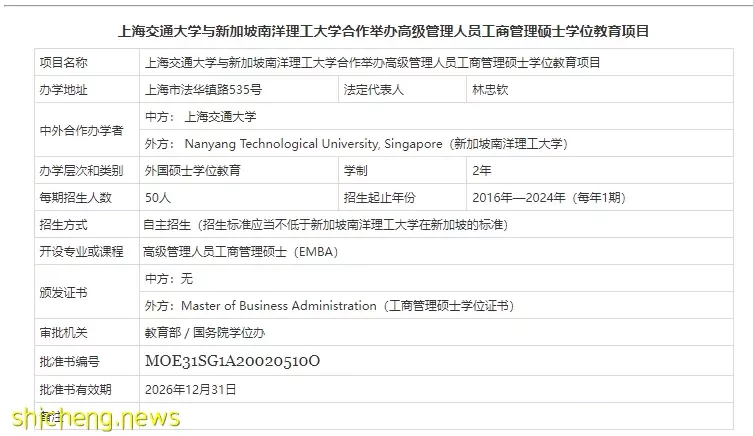Image resolution: width=753 pixels, height=436 pixels.
Task: Click the page title heading about the EMBA project
Action: 383,31
